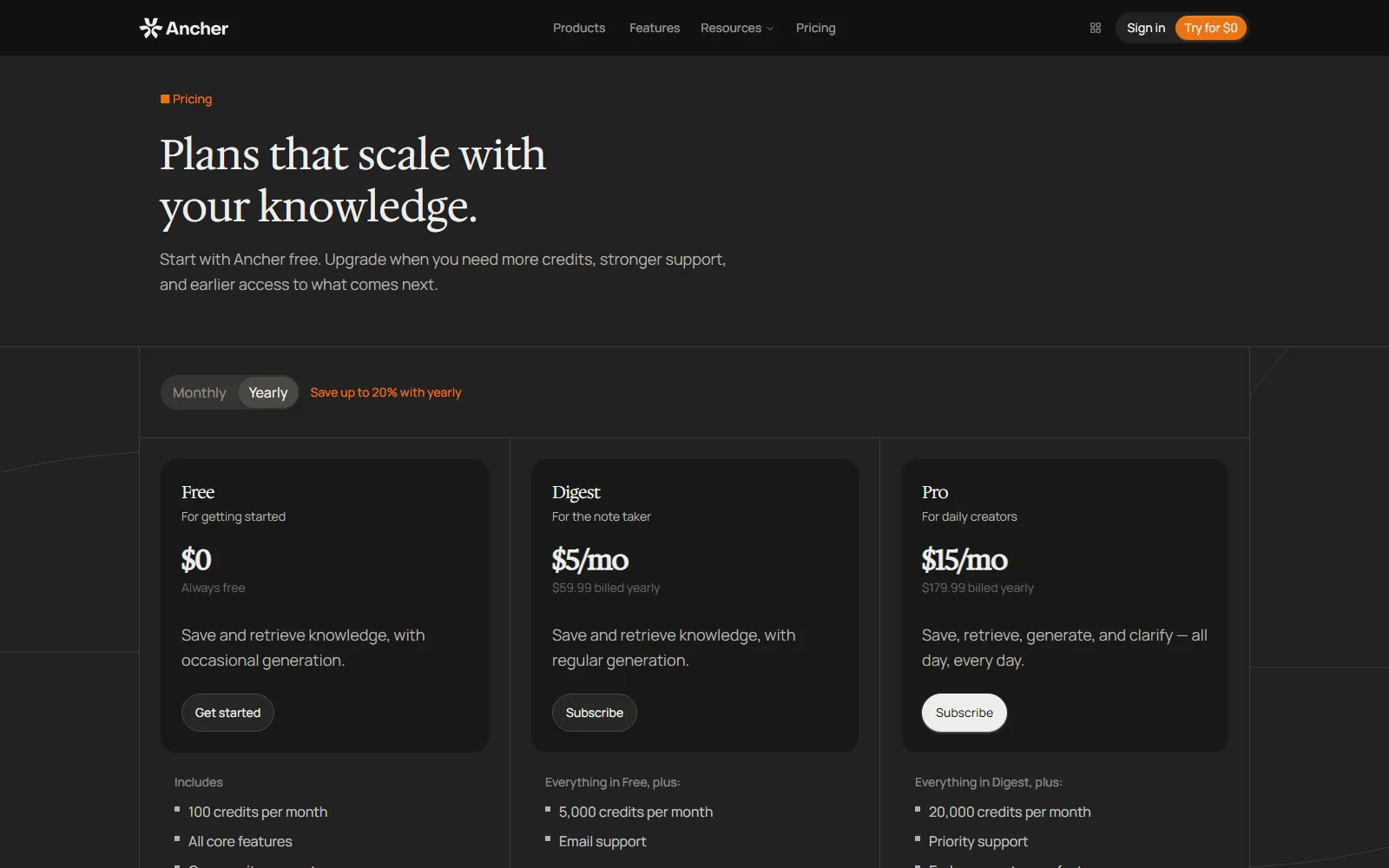Click Get started on Free plan
Viewport: 1389px width, 868px height.
227,713
